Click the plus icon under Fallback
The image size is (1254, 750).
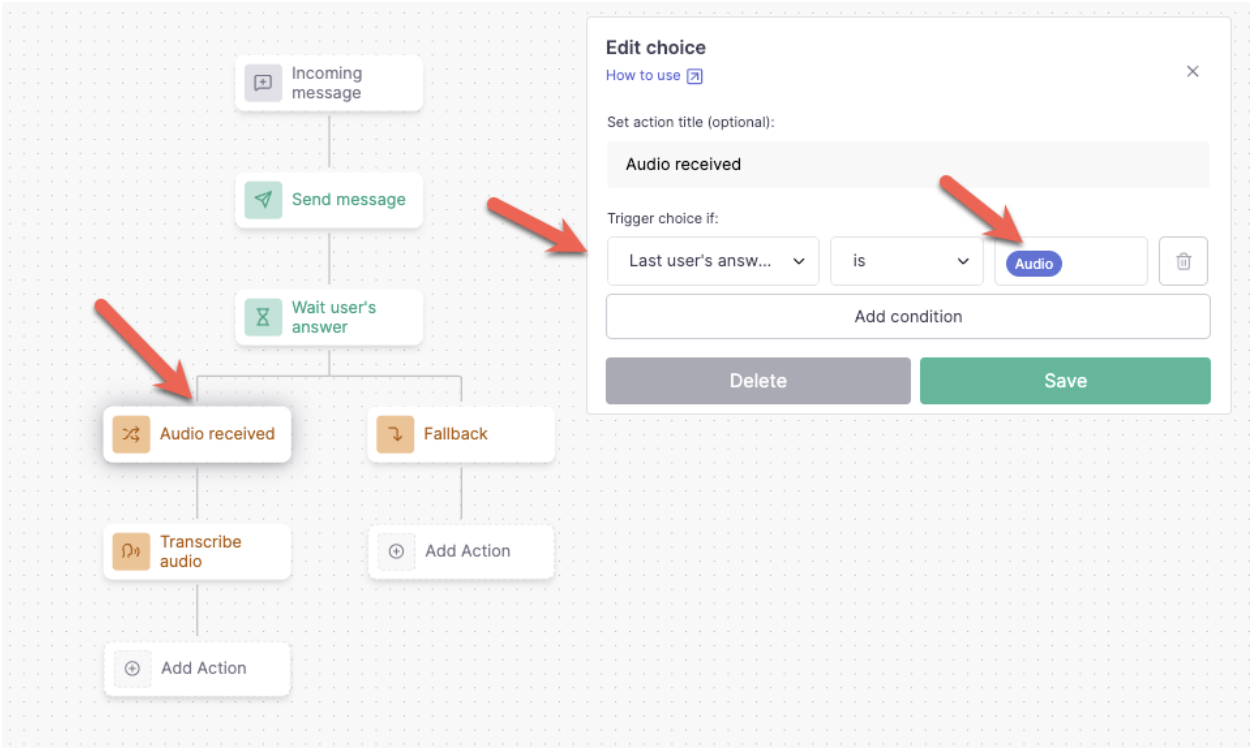tap(396, 551)
